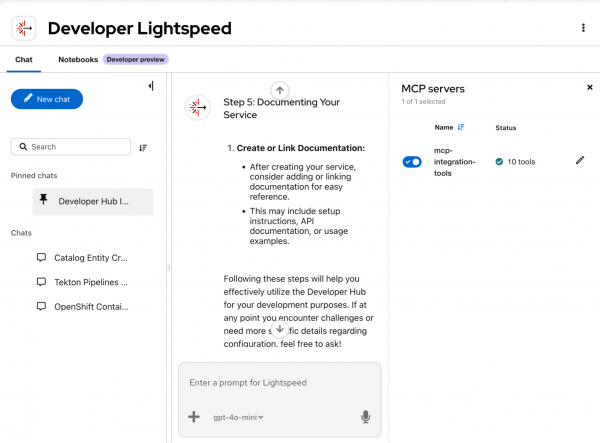Start a New chat

47,99
